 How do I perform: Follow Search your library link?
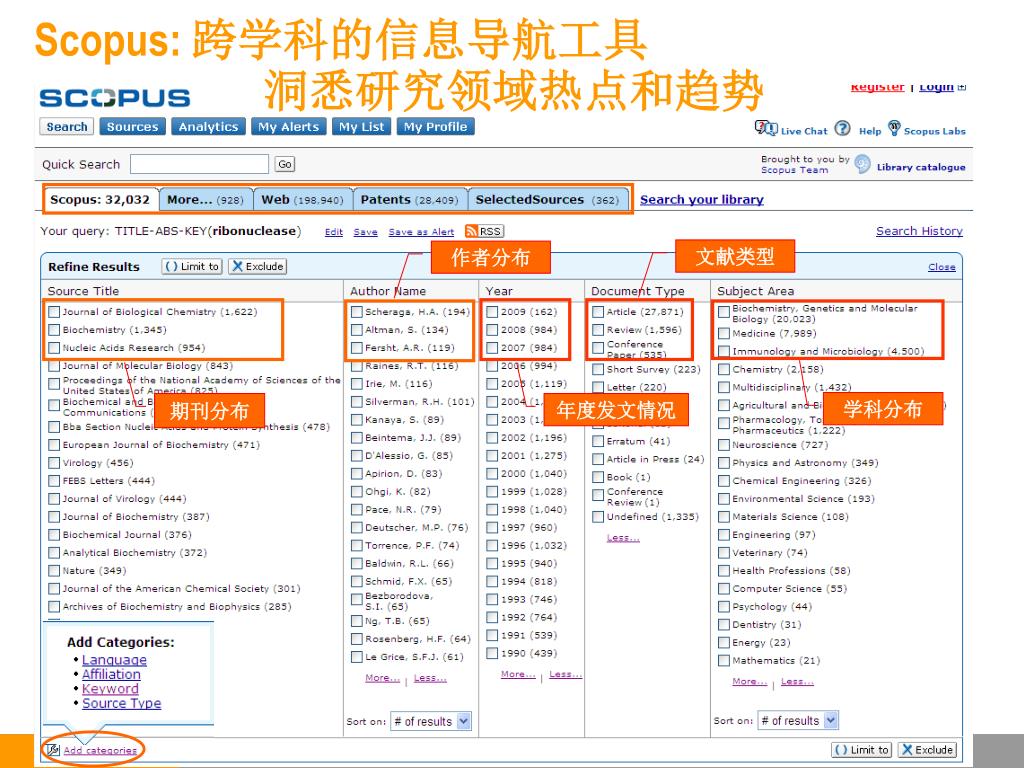[701, 200]
